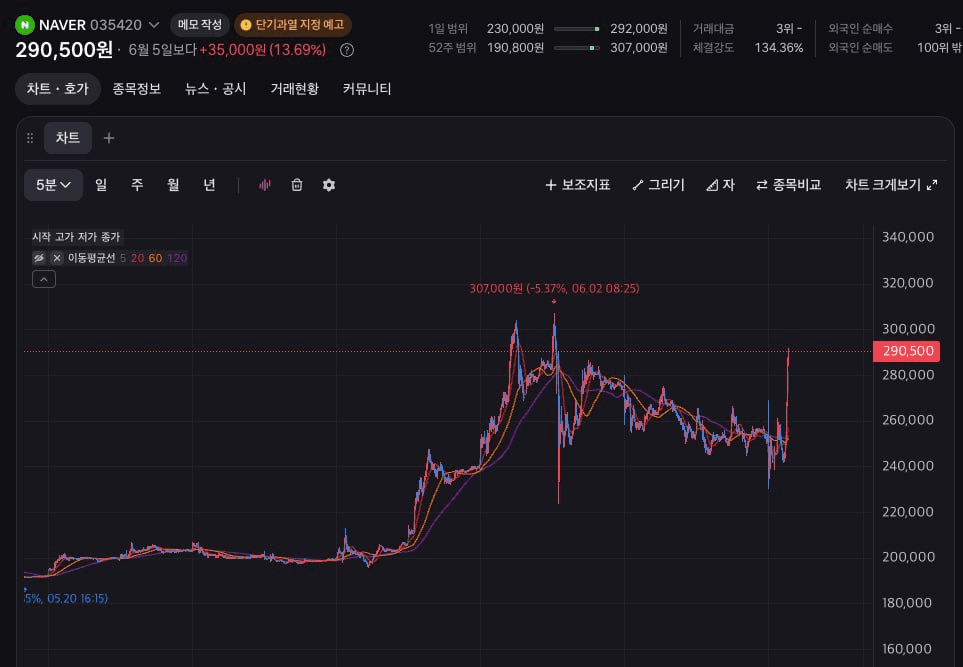This screenshot has width=963, height=667.
Task: Click the red 20-period moving average number
Action: click(x=138, y=258)
